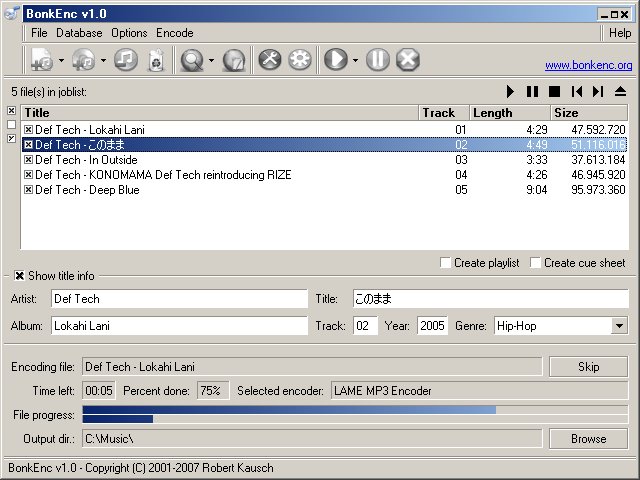Image resolution: width=640 pixels, height=480 pixels.
Task: Click the LAME MP3 Encoder field
Action: (x=479, y=391)
